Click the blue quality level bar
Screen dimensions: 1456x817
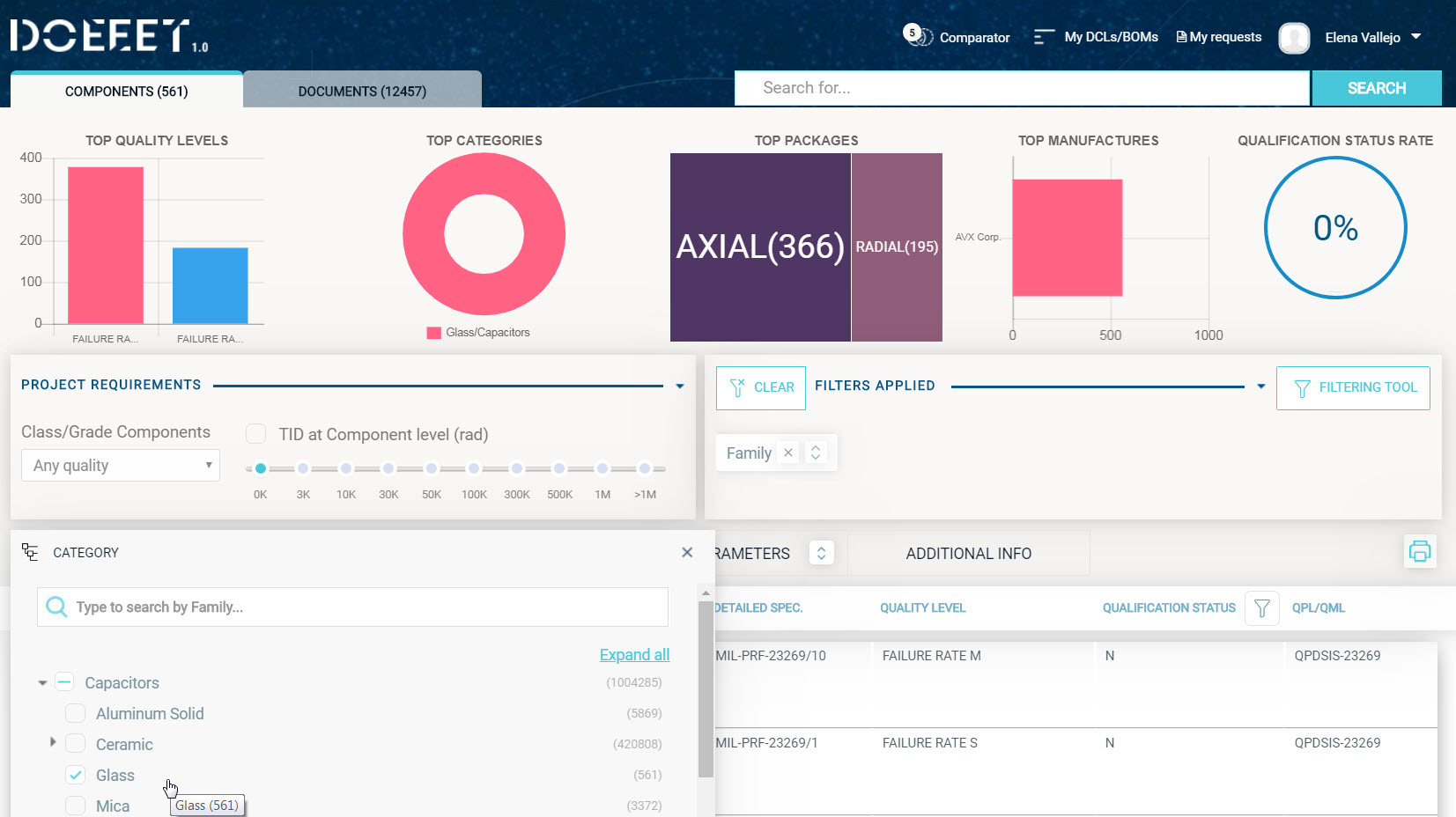(x=211, y=286)
